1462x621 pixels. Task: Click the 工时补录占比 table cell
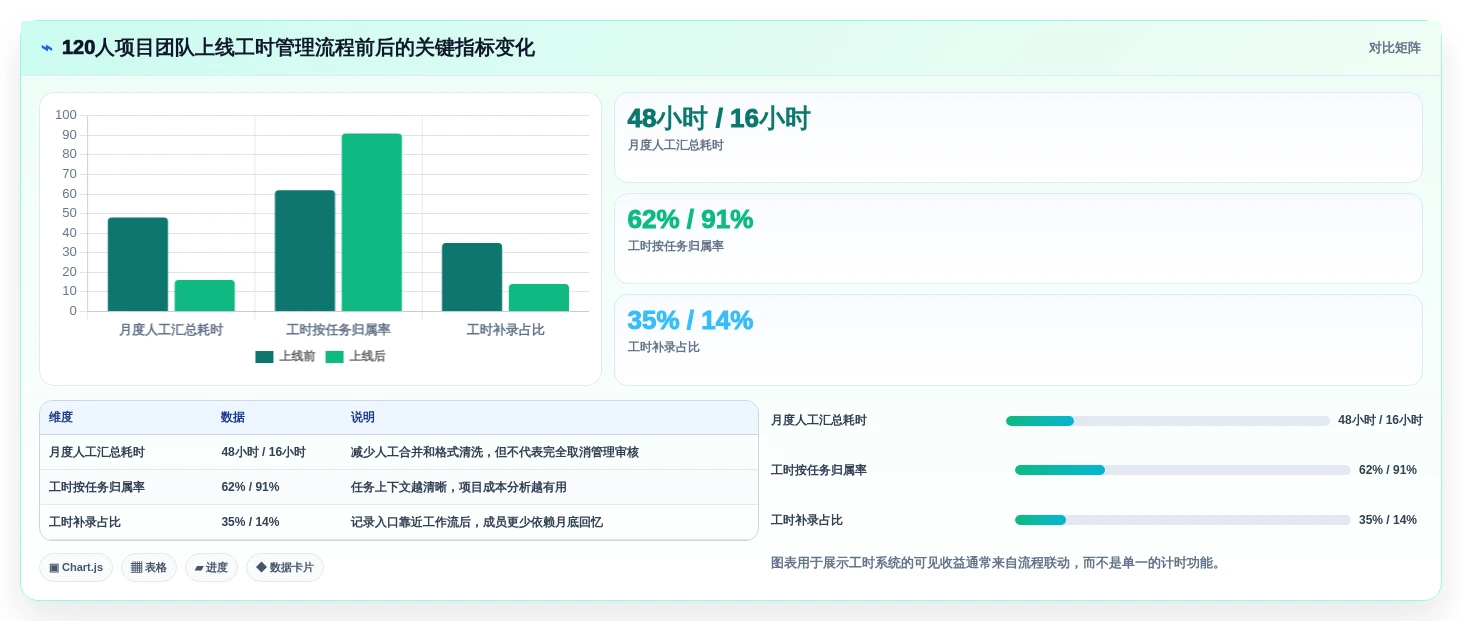click(85, 522)
